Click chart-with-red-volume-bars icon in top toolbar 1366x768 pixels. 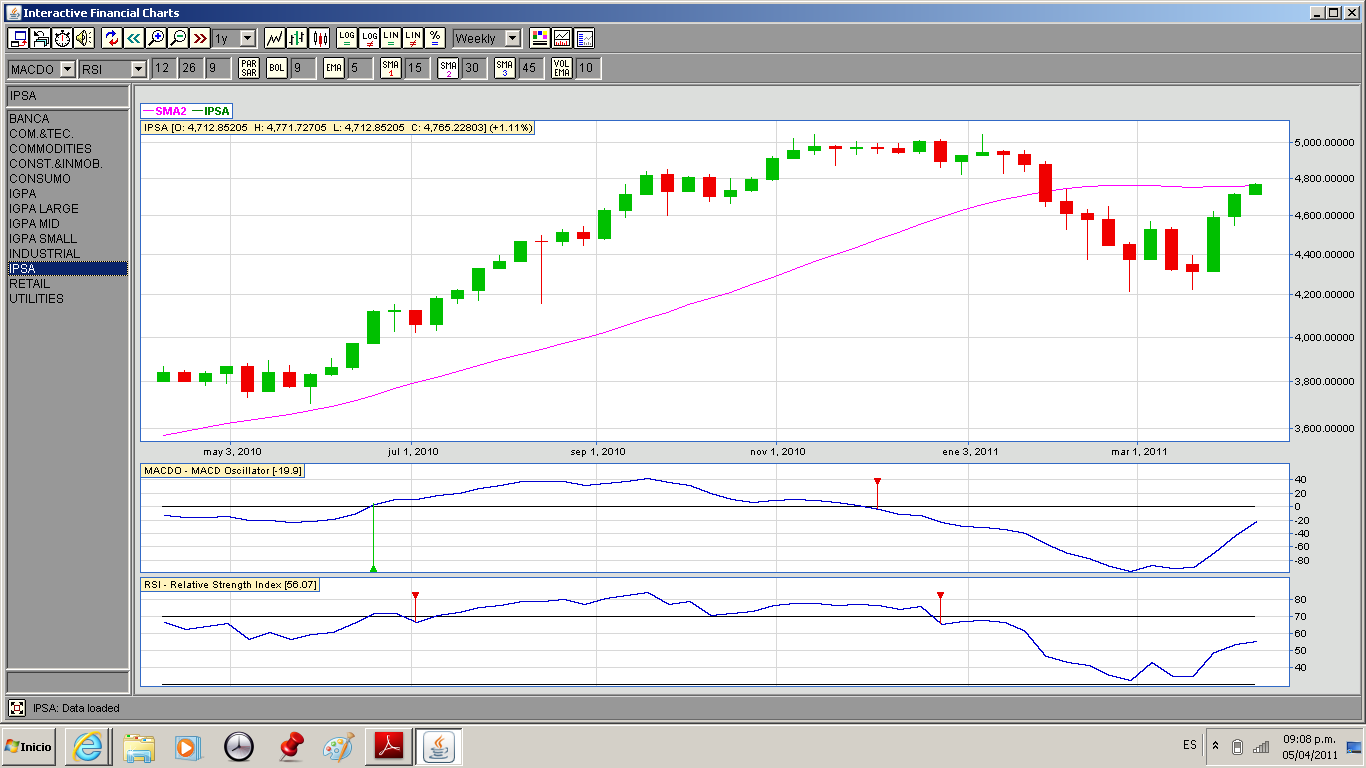click(562, 38)
